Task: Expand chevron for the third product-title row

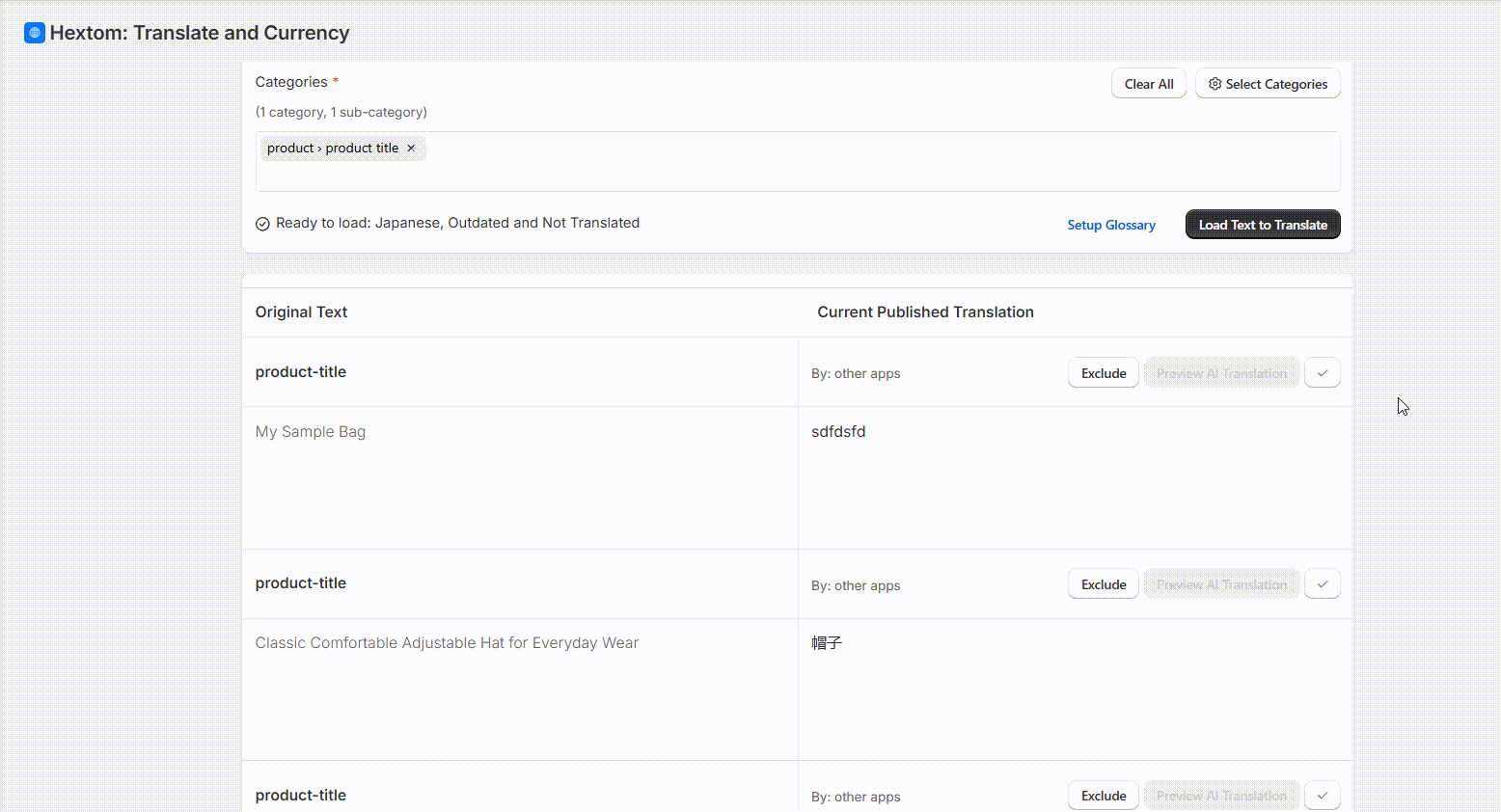Action: pos(1323,796)
